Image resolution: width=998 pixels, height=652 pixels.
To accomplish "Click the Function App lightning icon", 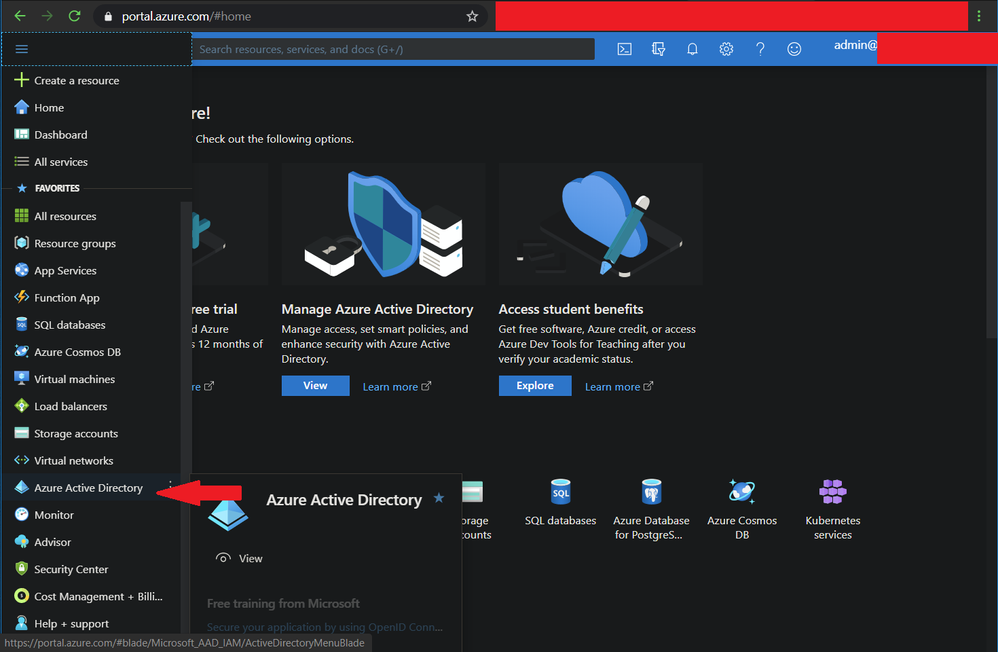I will [22, 297].
